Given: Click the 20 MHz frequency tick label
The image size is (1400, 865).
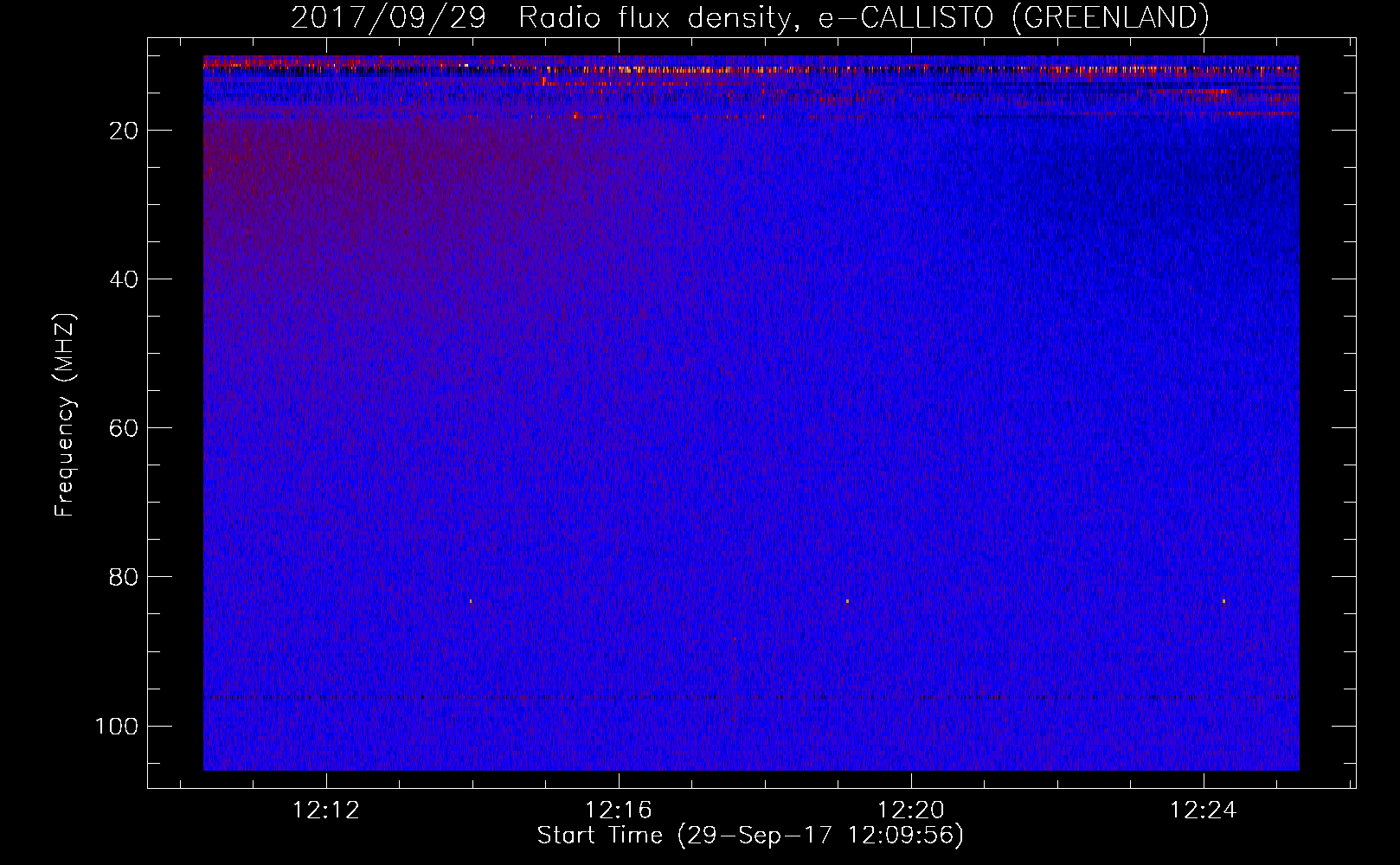Looking at the screenshot, I should pyautogui.click(x=124, y=131).
